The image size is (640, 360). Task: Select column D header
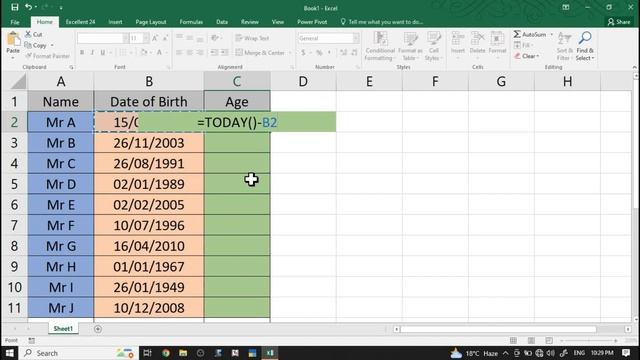[x=303, y=81]
